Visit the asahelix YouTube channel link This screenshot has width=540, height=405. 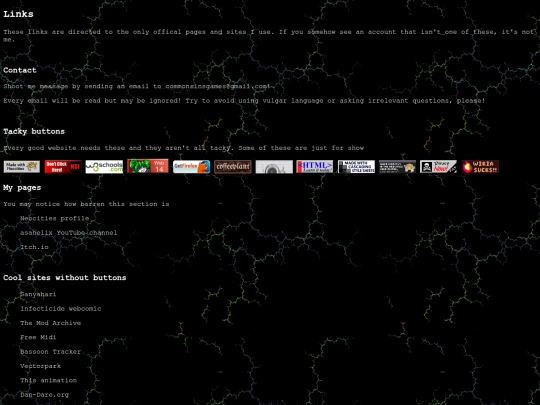tap(69, 233)
